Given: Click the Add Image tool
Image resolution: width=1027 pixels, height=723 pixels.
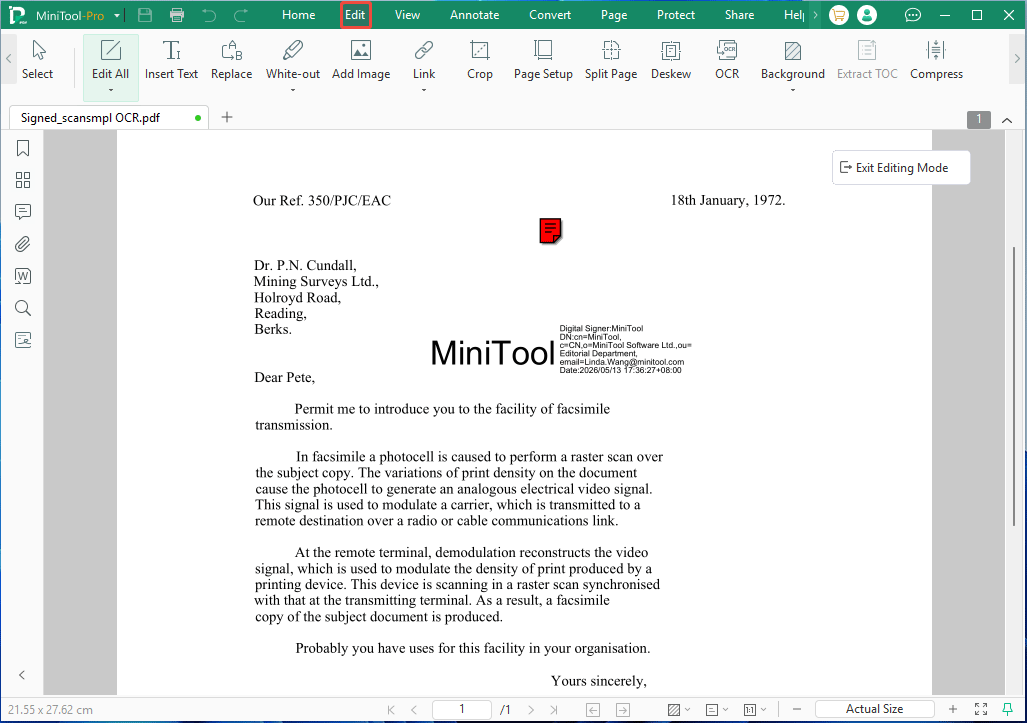Looking at the screenshot, I should [x=361, y=60].
